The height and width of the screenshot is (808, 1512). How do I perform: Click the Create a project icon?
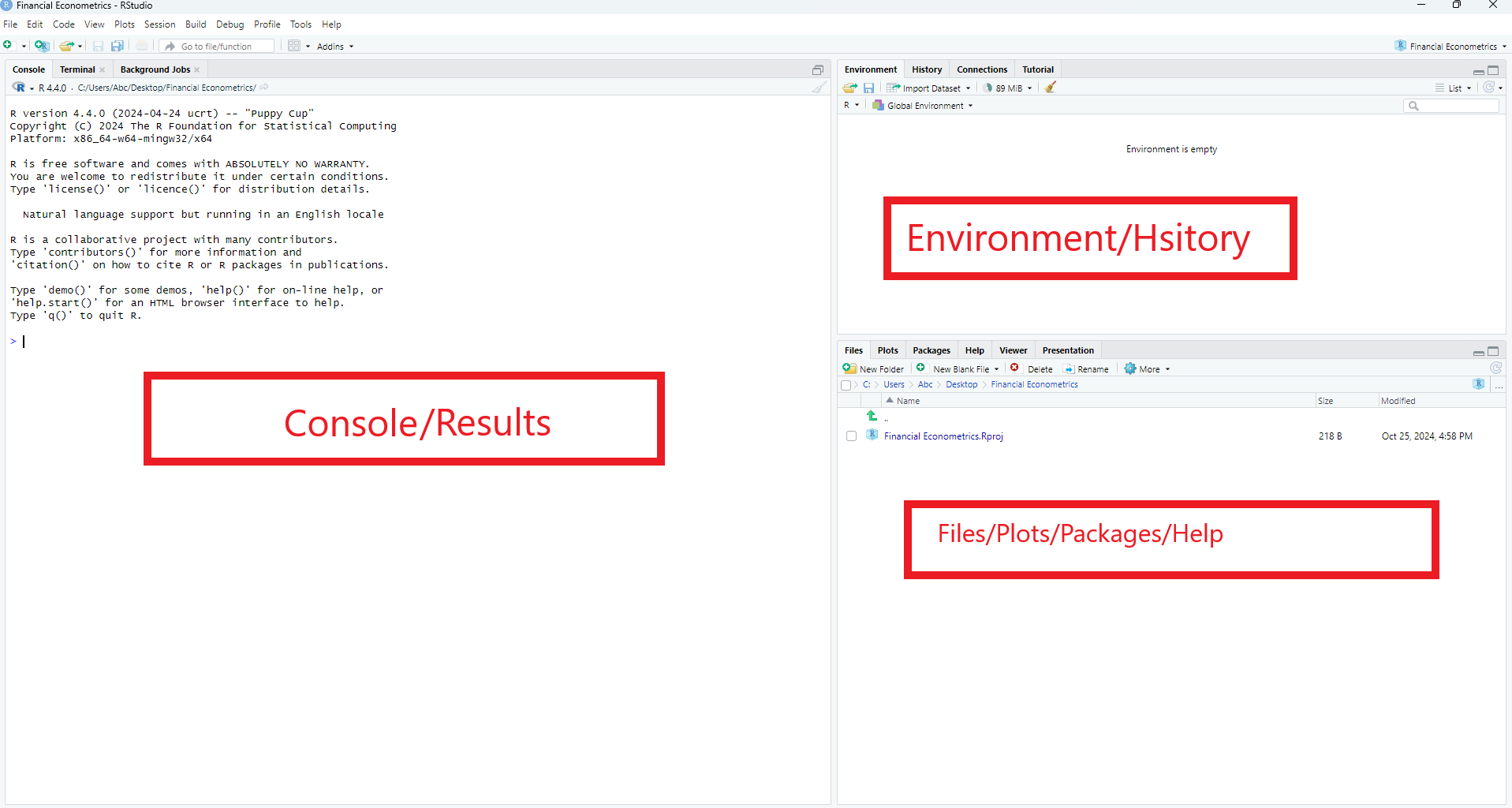click(41, 46)
